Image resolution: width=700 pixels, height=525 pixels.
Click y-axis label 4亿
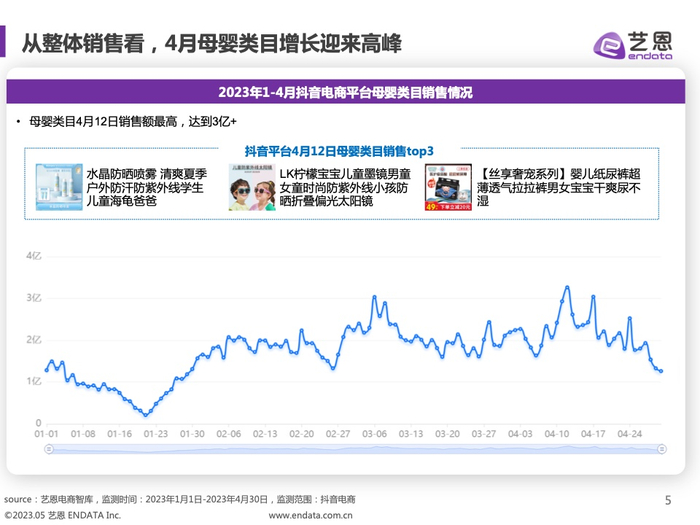coord(34,256)
